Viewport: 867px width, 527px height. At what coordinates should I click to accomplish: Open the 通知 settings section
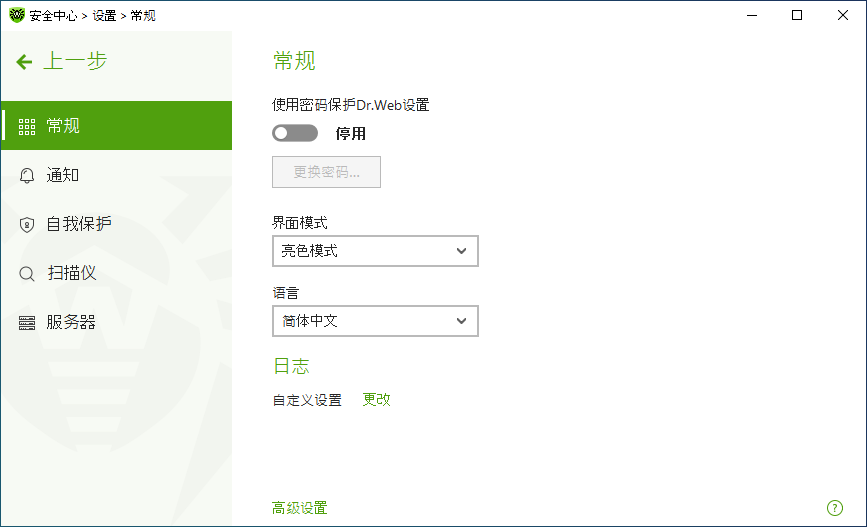[116, 175]
